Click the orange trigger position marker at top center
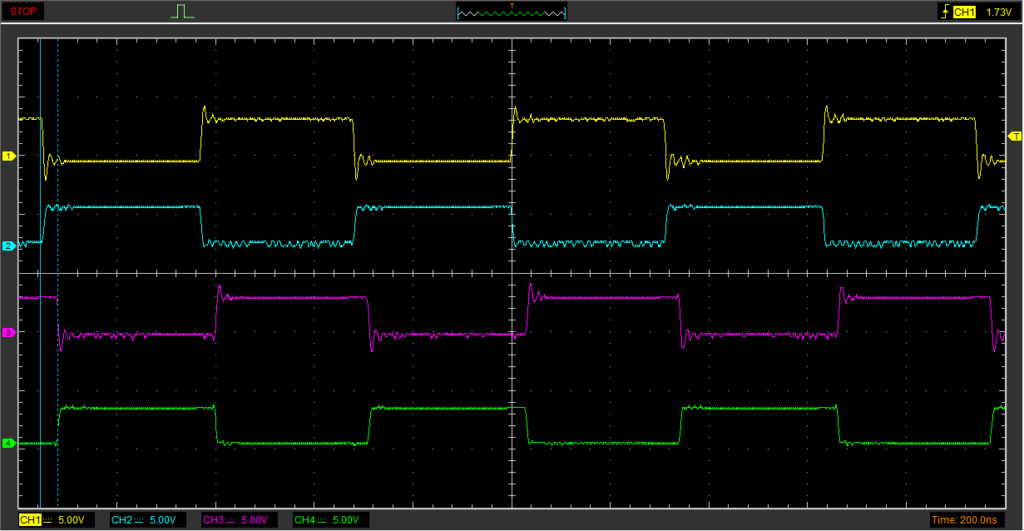1024x531 pixels. [512, 6]
